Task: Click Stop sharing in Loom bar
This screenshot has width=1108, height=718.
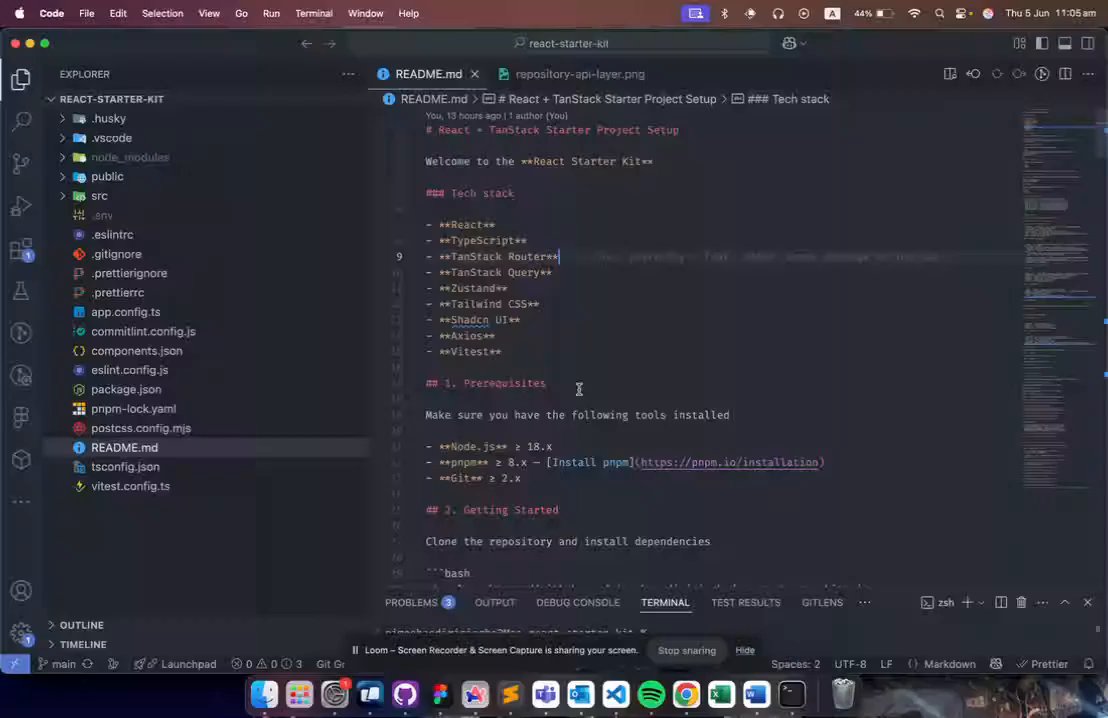Action: click(687, 650)
